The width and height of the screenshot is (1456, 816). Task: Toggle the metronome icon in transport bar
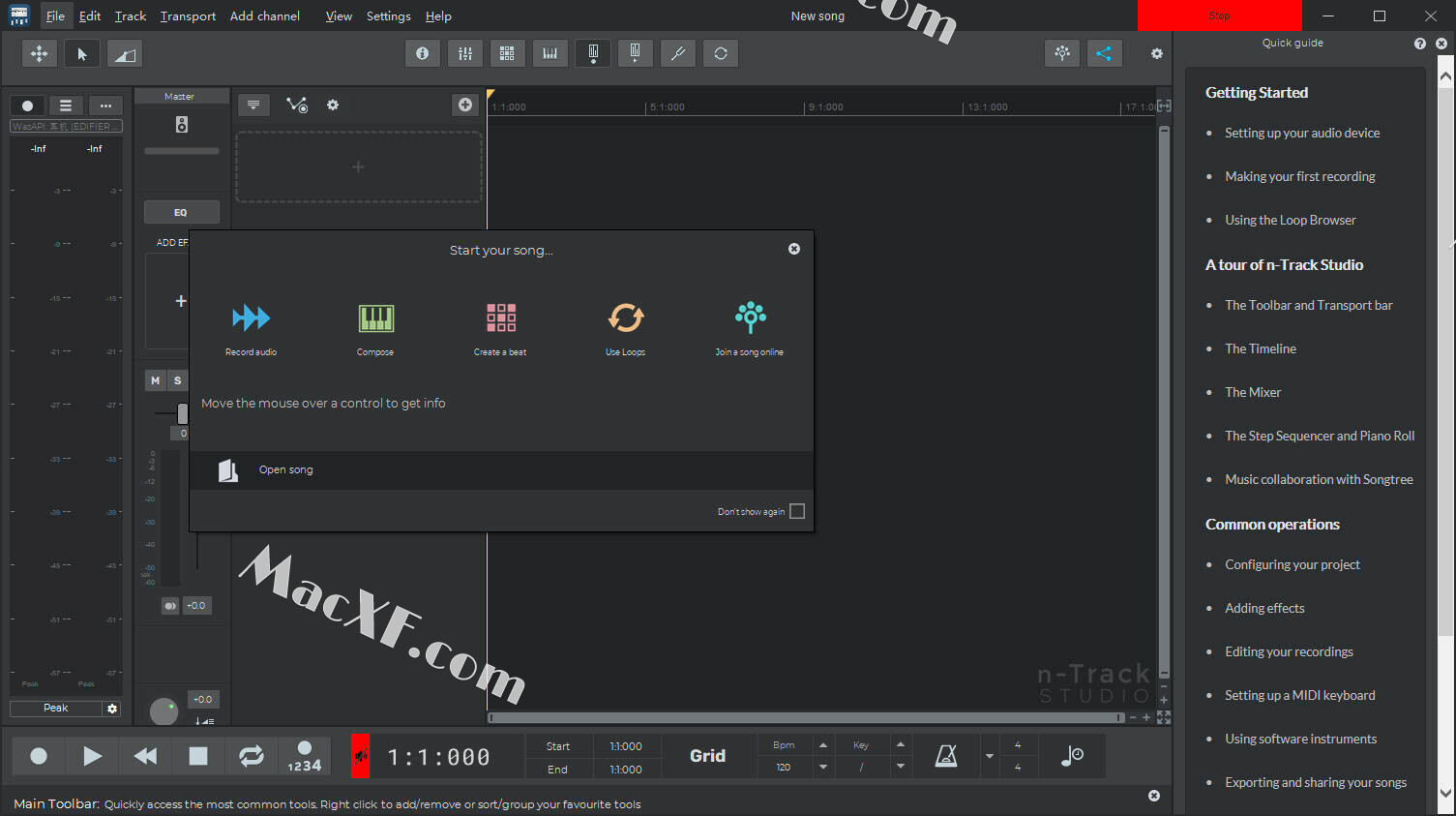[x=946, y=756]
